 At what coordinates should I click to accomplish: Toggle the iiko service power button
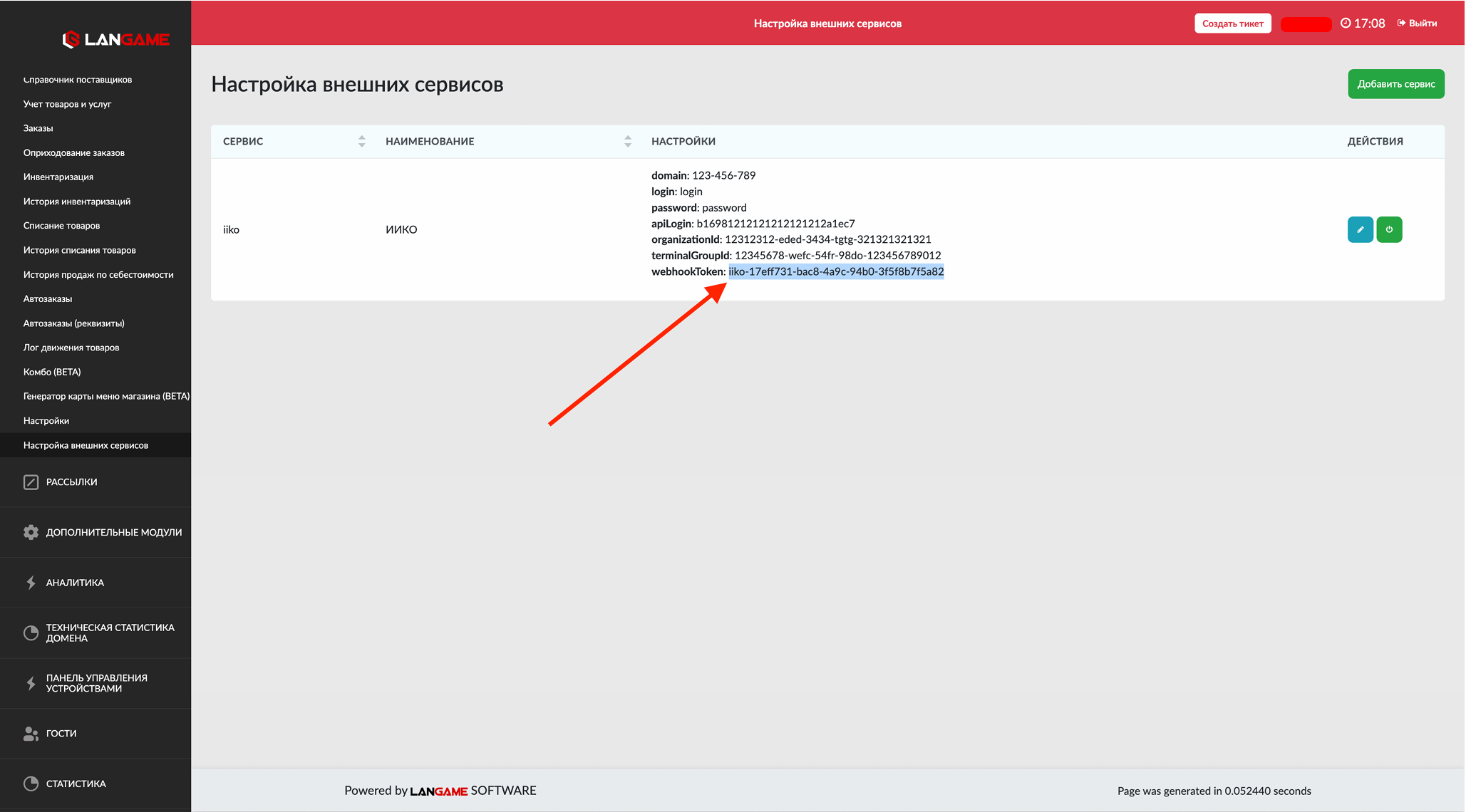1389,229
